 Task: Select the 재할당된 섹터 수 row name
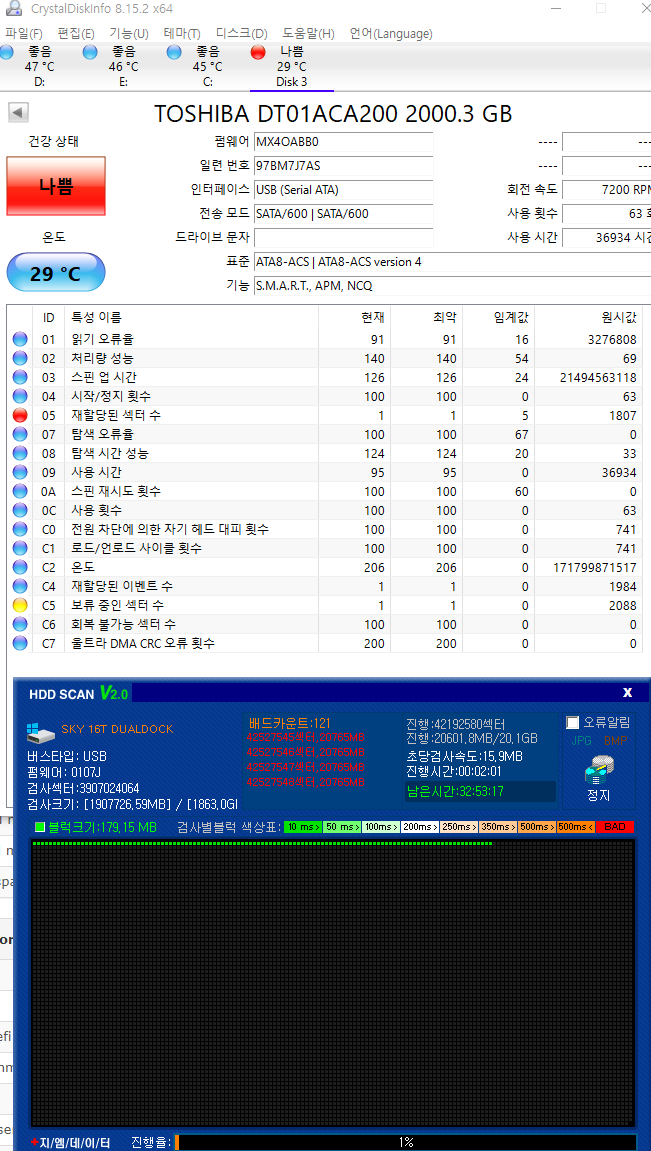116,415
